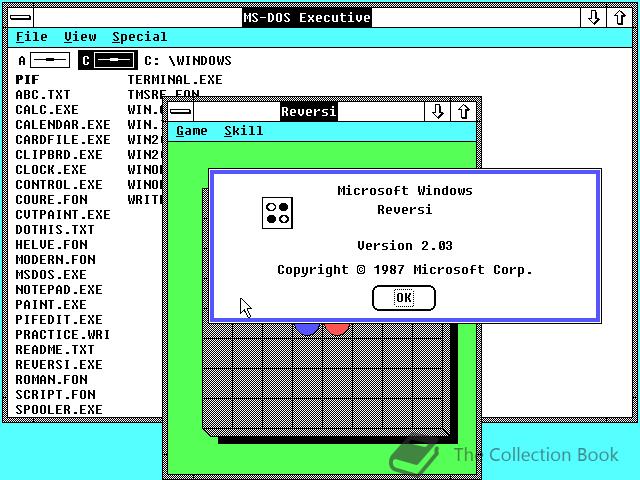Select ABC.TXT file
The width and height of the screenshot is (640, 480).
tap(43, 95)
